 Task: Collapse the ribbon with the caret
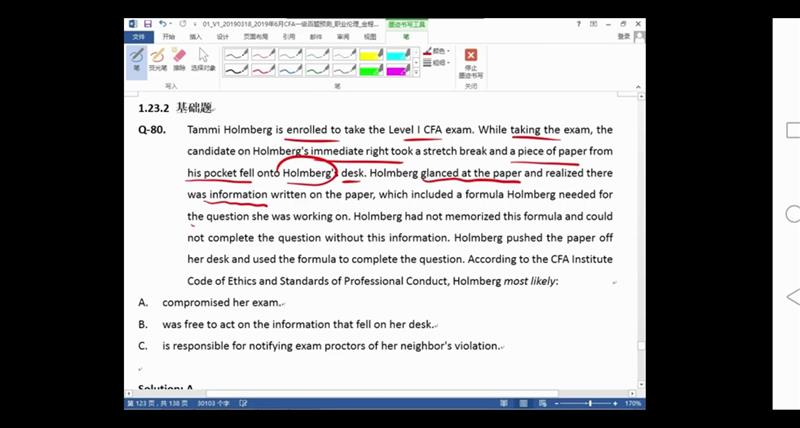click(638, 87)
